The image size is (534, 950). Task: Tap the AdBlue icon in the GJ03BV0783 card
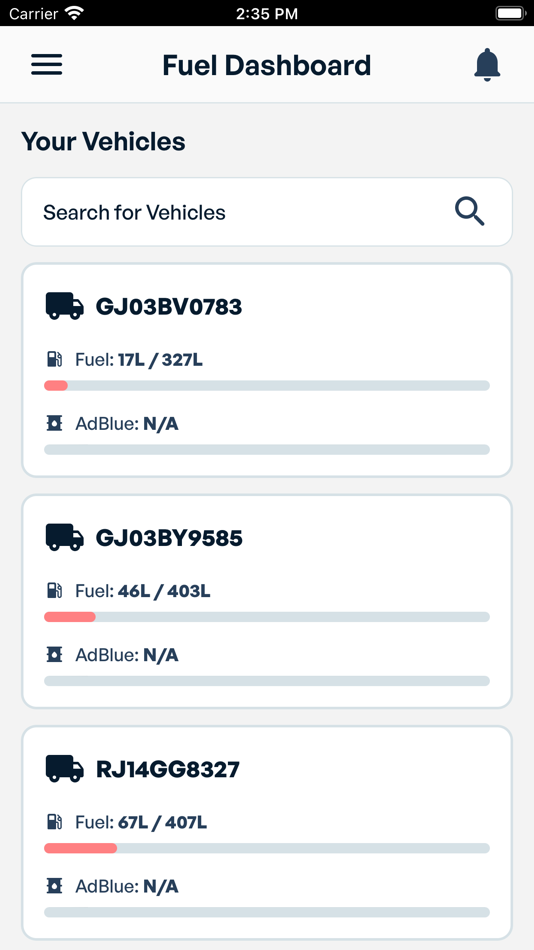click(54, 423)
